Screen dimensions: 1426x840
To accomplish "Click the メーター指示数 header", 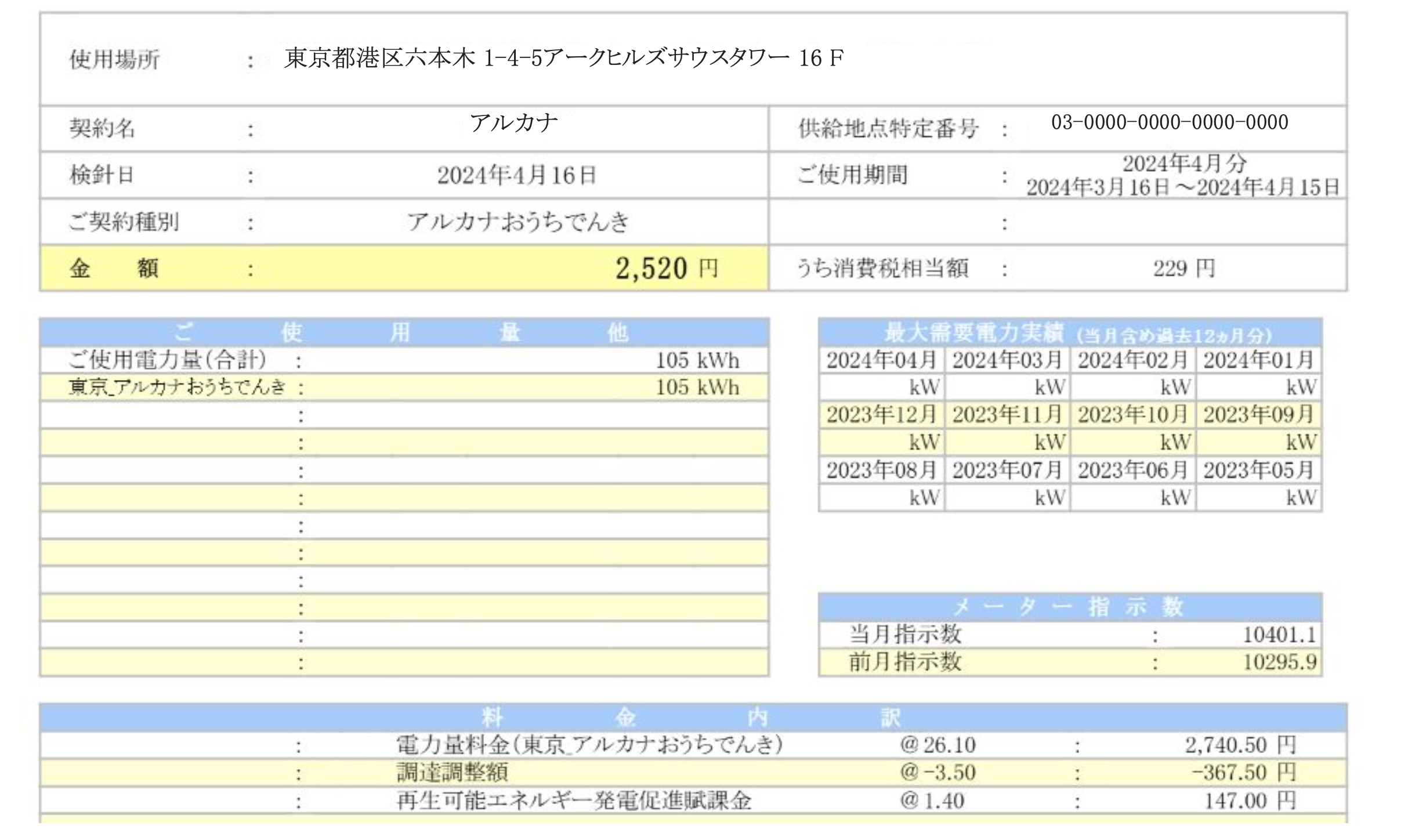I will pos(1070,607).
